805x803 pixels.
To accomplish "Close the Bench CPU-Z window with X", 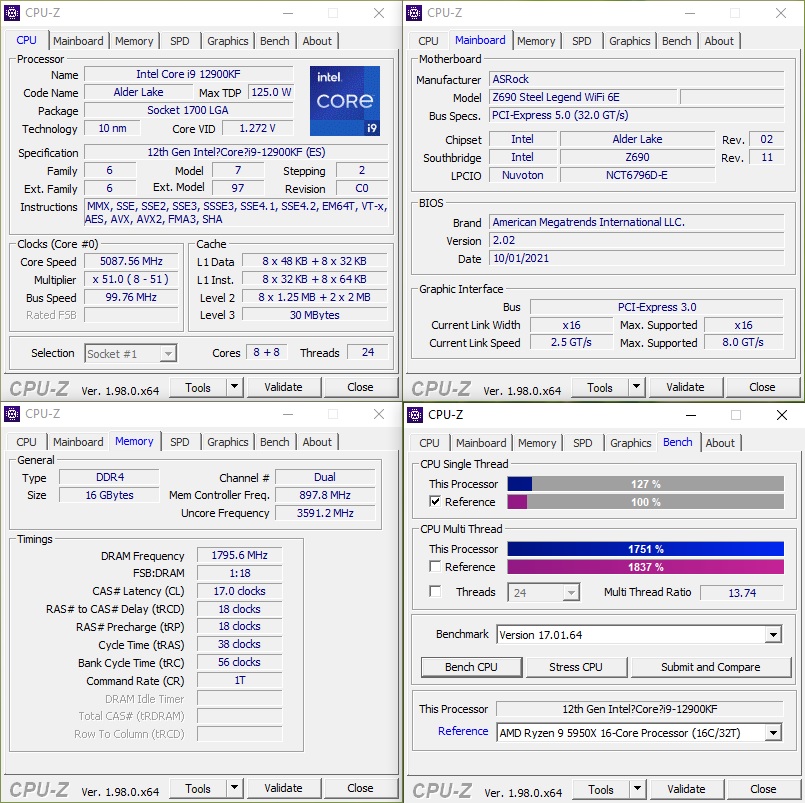I will [x=781, y=415].
